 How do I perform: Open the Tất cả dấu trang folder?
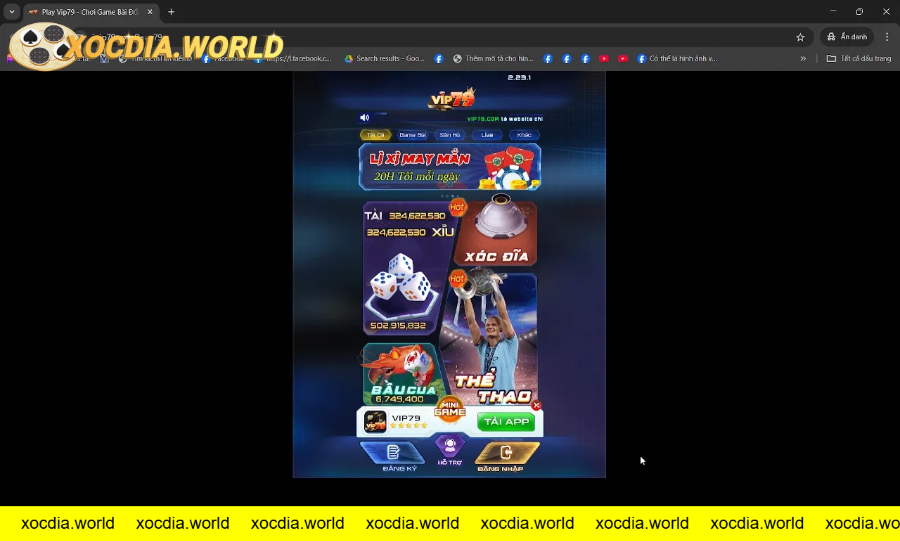(x=859, y=59)
